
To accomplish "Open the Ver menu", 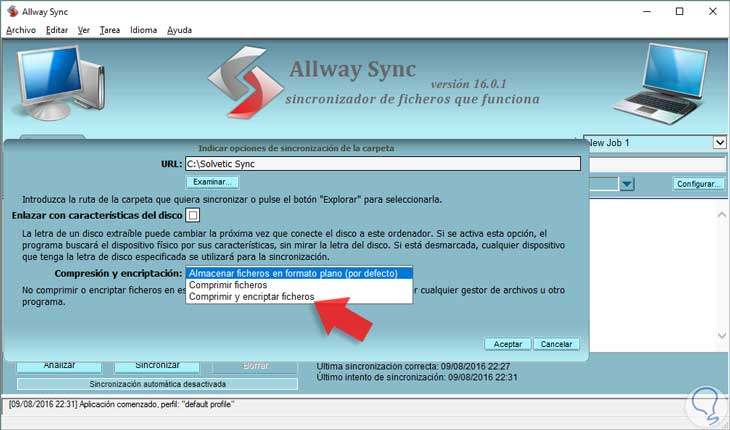I will (84, 30).
